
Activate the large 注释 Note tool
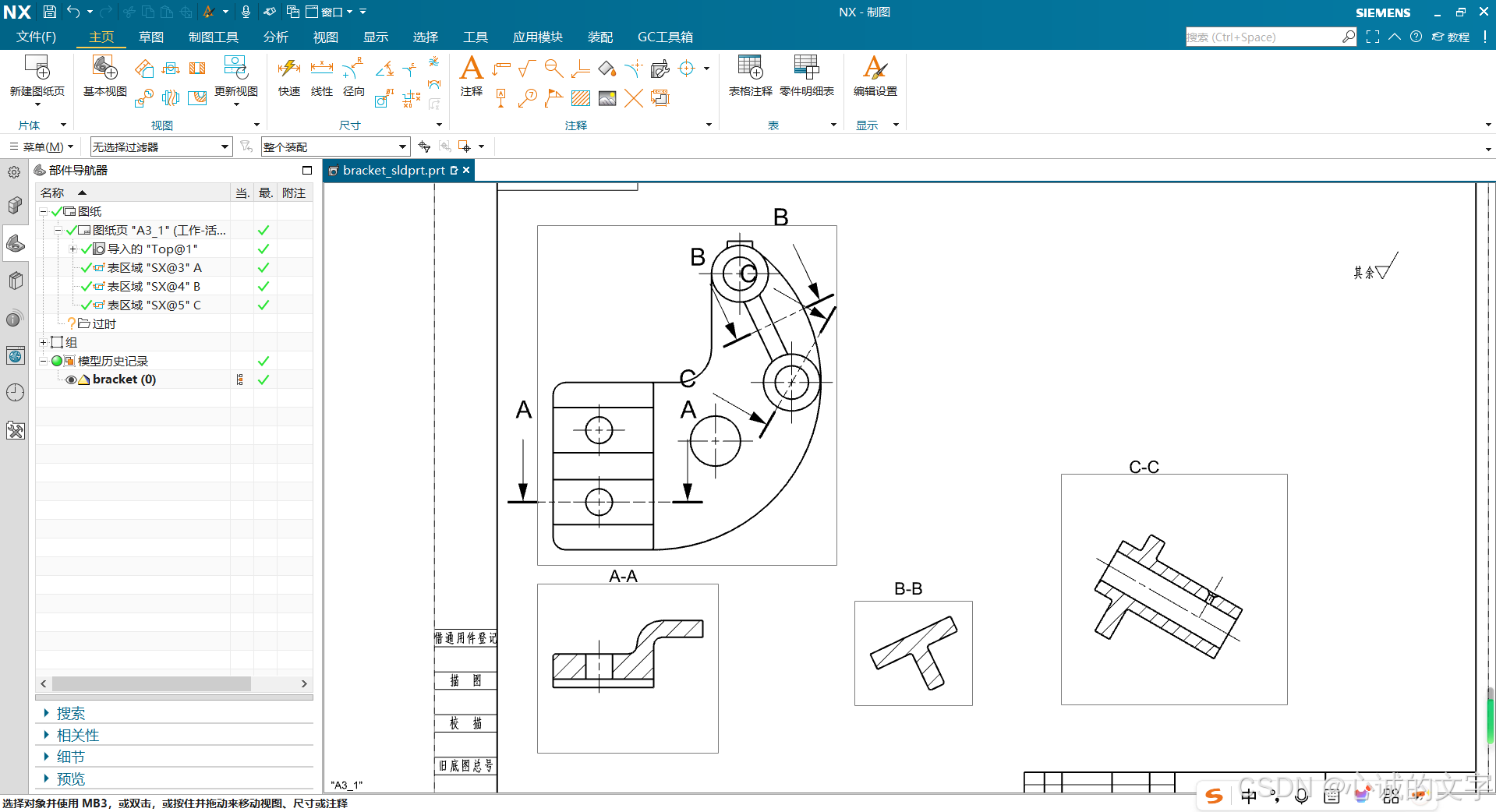(472, 76)
